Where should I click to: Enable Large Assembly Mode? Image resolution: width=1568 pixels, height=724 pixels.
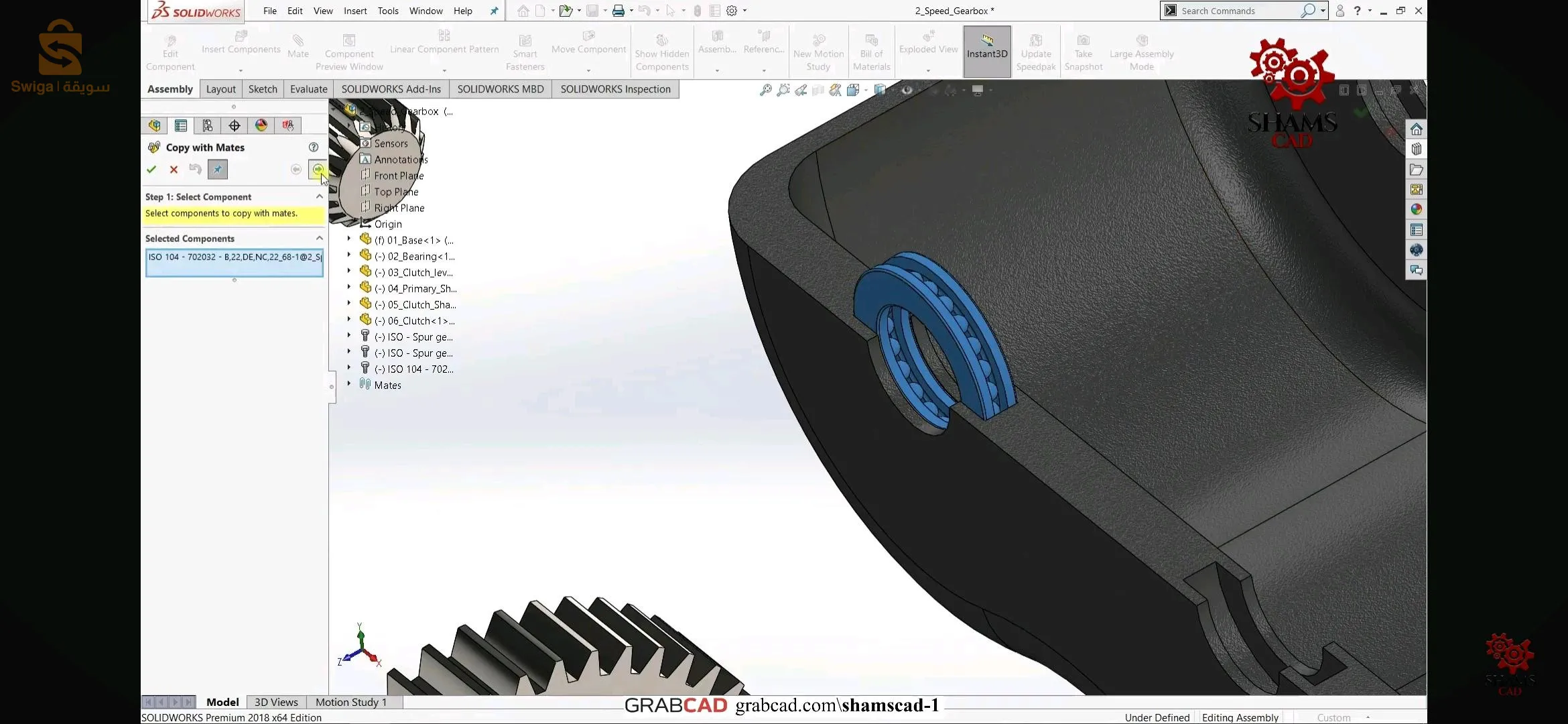coord(1142,50)
